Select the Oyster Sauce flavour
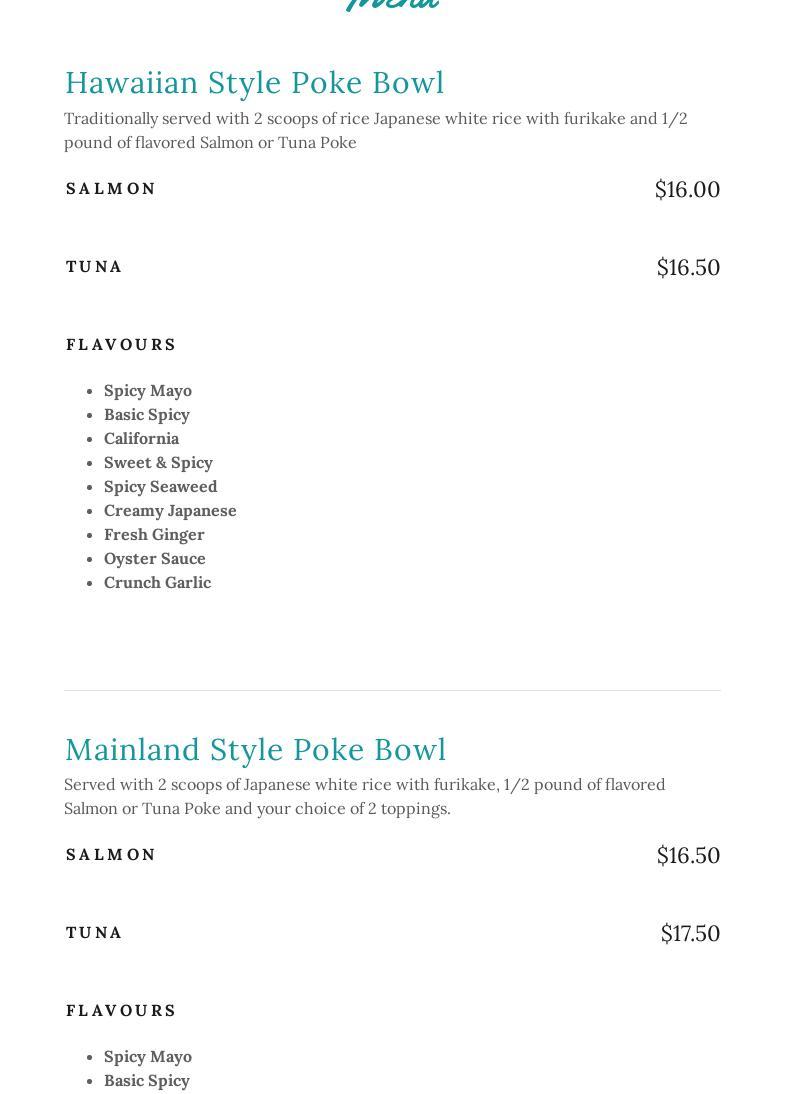785x1094 pixels. tap(154, 558)
